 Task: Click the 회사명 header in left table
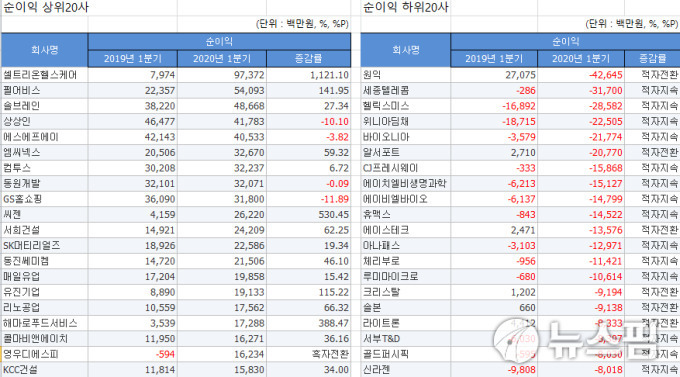coord(44,50)
